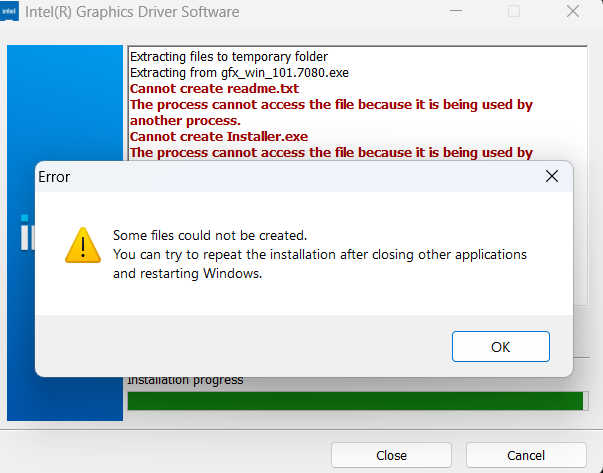The image size is (603, 473).
Task: Click the yellow warning triangle icon
Action: [x=83, y=246]
